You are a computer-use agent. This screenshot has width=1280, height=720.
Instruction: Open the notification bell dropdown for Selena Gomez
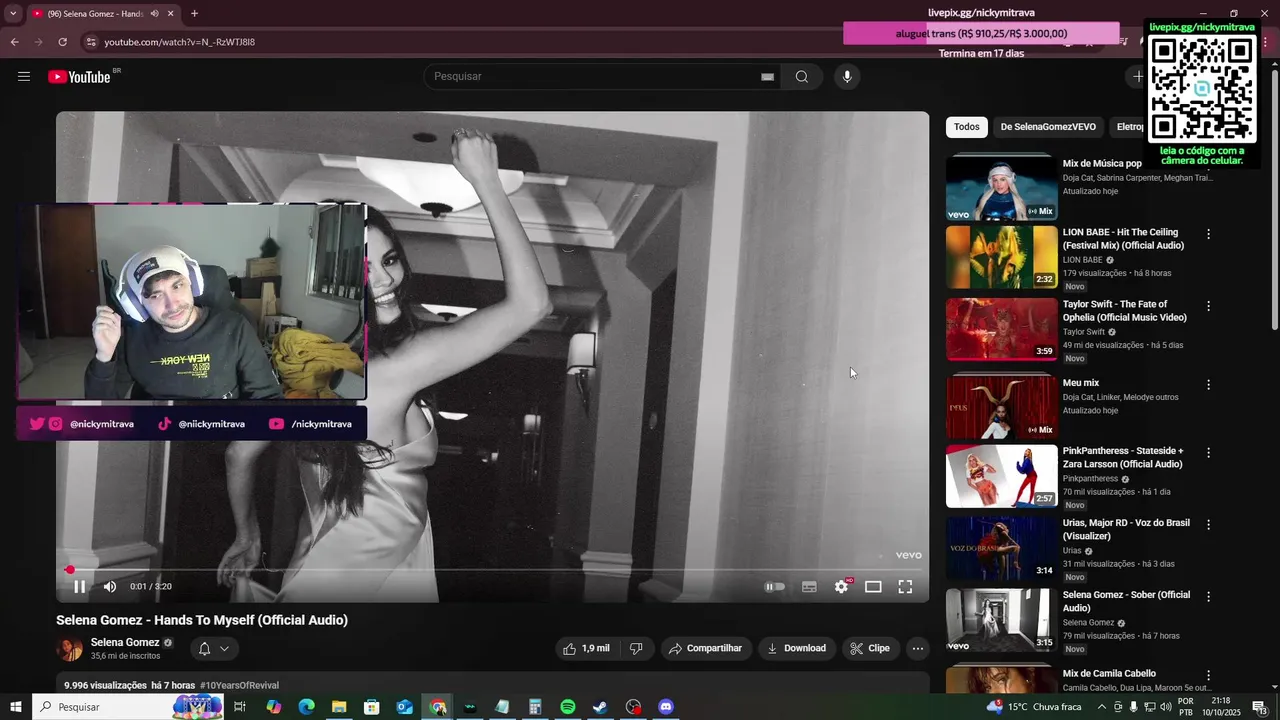click(x=213, y=648)
